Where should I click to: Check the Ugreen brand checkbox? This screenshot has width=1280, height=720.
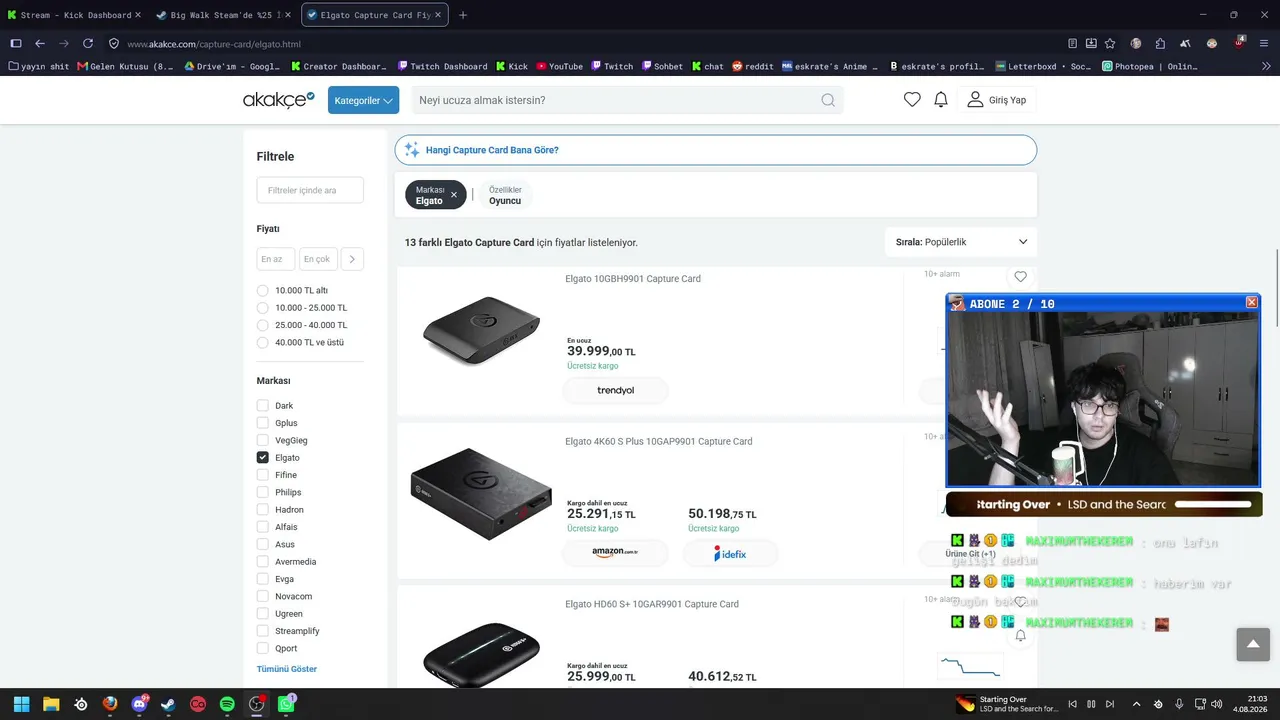263,614
